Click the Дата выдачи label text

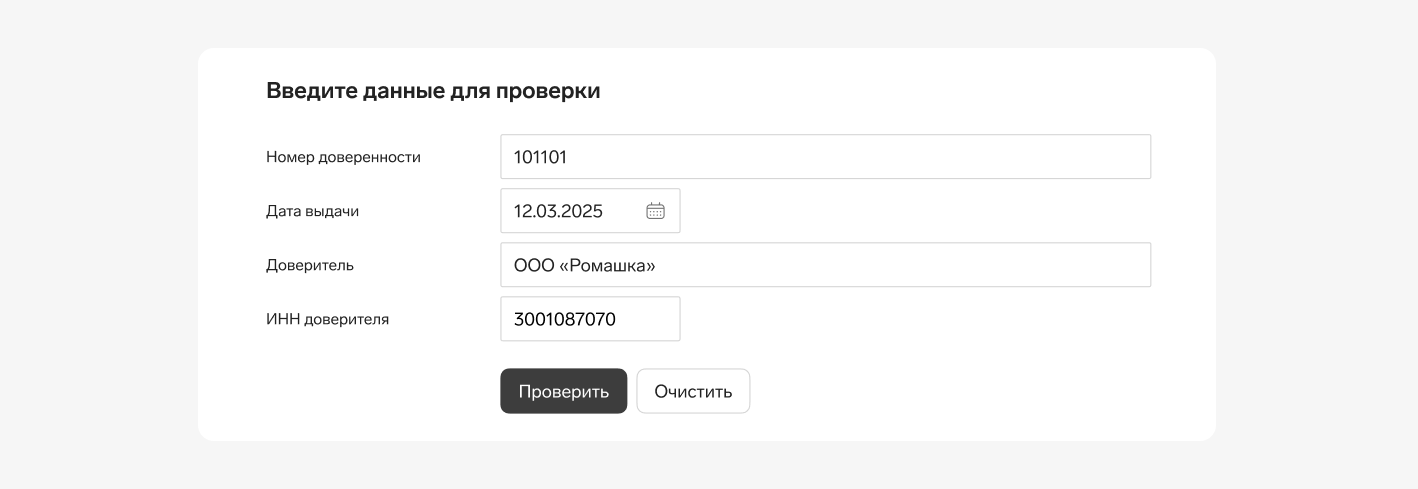pyautogui.click(x=312, y=211)
